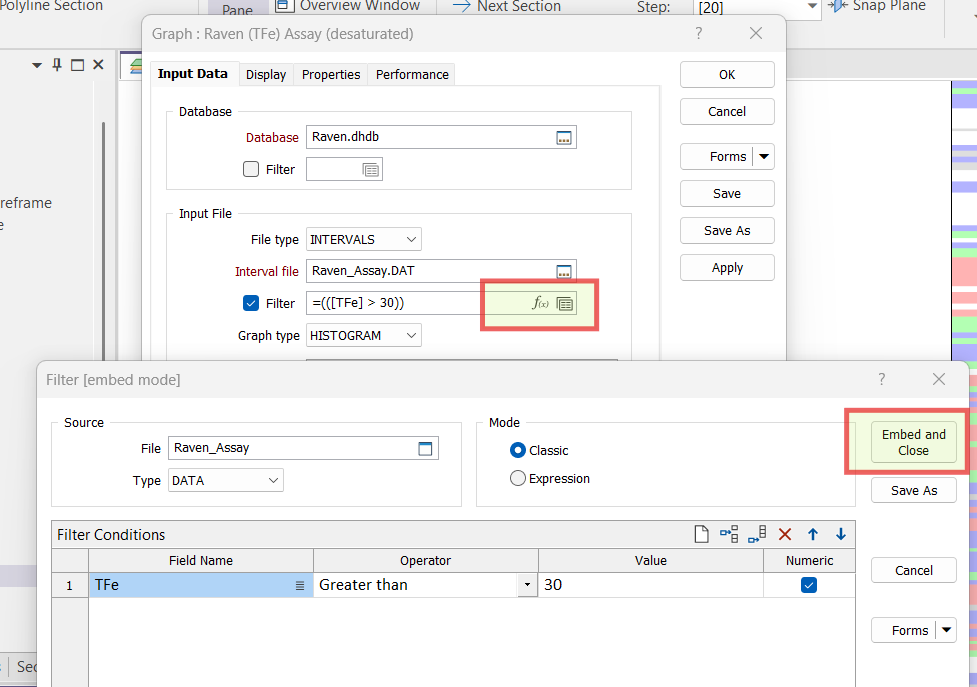Screen dimensions: 977x687
Task: Click the insert row icon in Filter Conditions
Action: pos(729,535)
